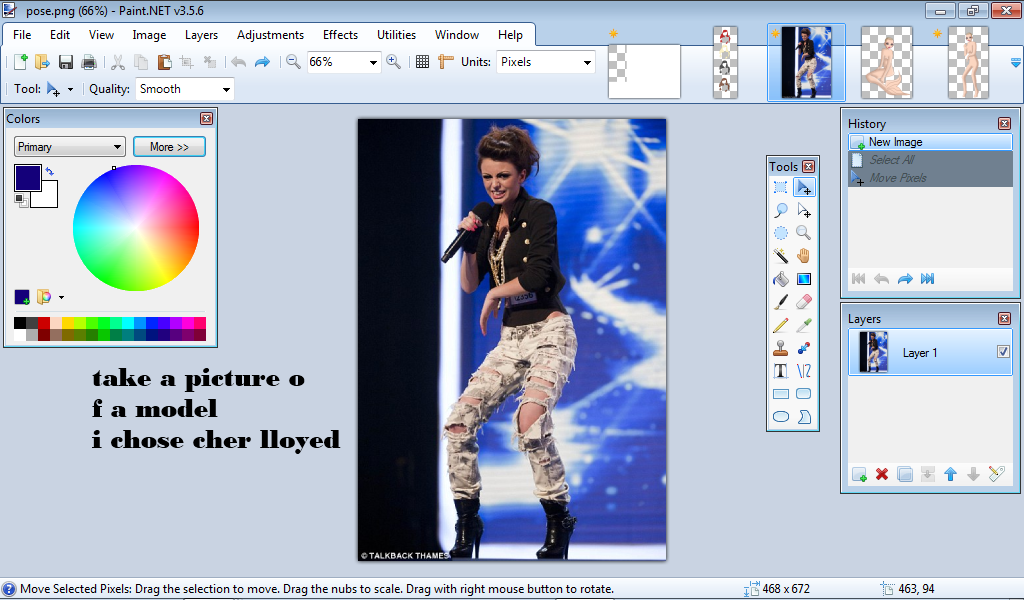This screenshot has width=1024, height=600.
Task: Click History fast forward button
Action: [x=927, y=279]
